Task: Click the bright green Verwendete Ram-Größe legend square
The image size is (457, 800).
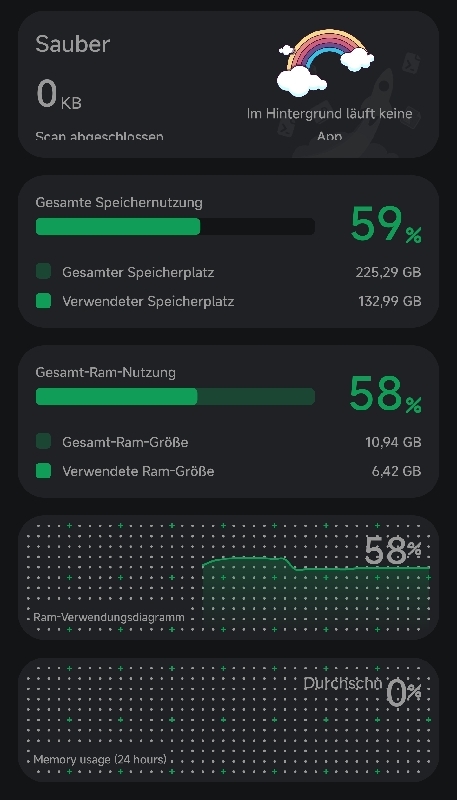Action: pyautogui.click(x=43, y=471)
